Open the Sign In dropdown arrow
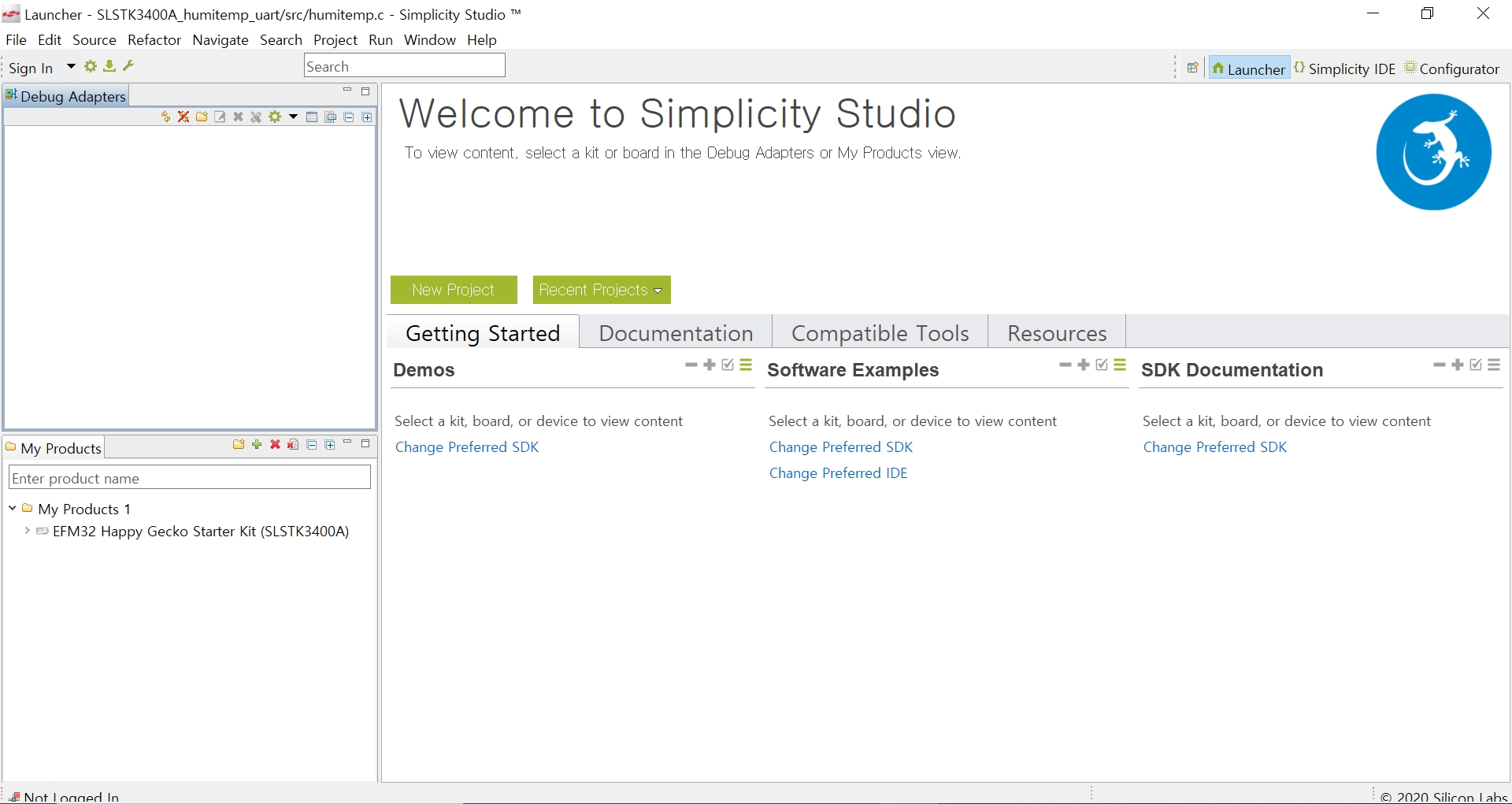 71,67
